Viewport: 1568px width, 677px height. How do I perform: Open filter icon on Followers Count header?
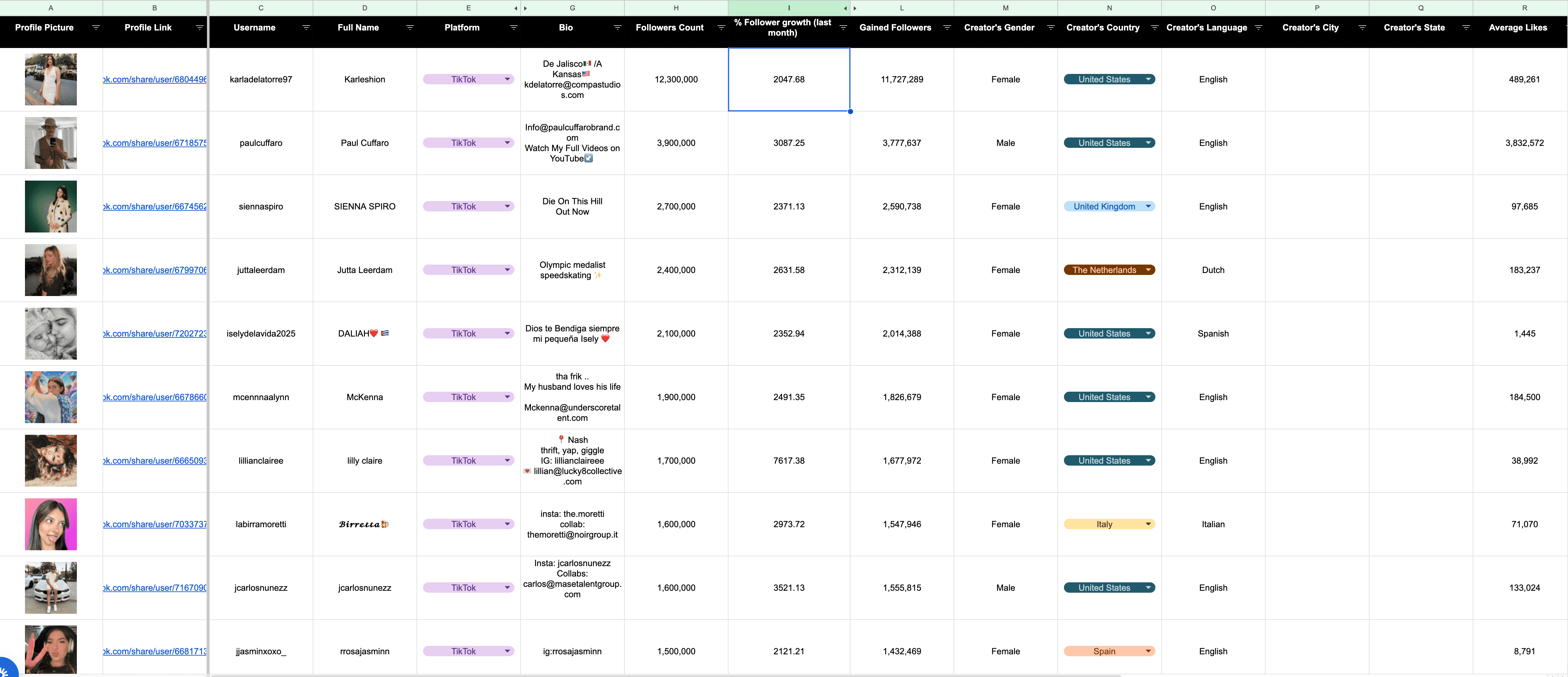tap(721, 27)
